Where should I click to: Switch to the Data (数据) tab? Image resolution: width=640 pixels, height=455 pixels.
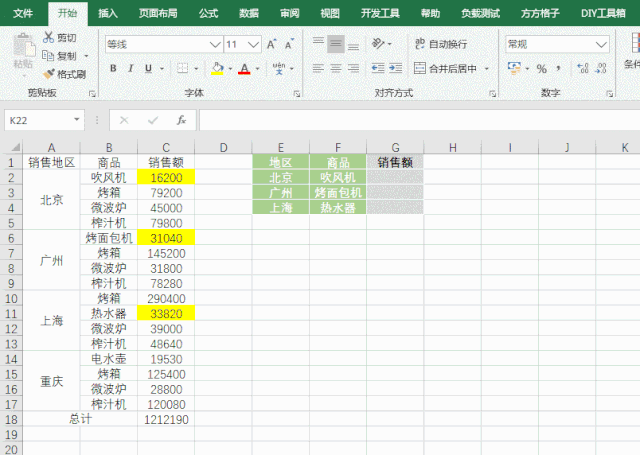[249, 13]
